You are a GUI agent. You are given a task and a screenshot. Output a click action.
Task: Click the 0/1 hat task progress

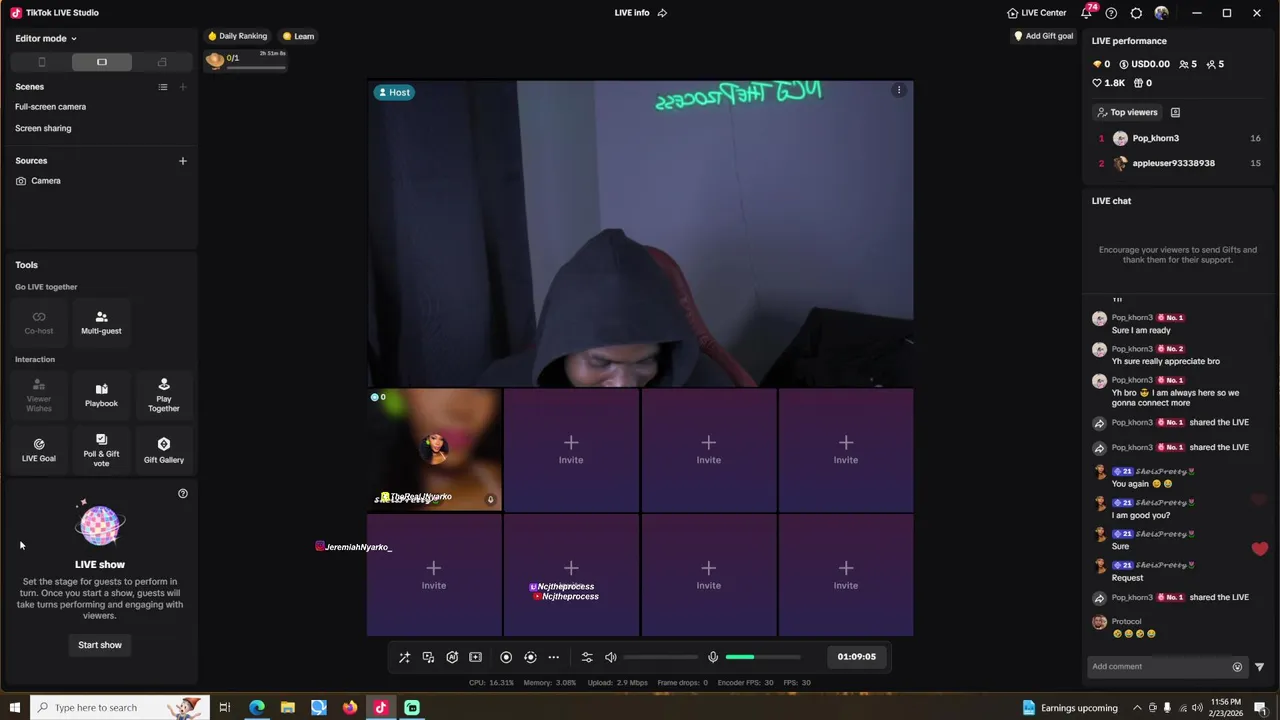tap(246, 60)
